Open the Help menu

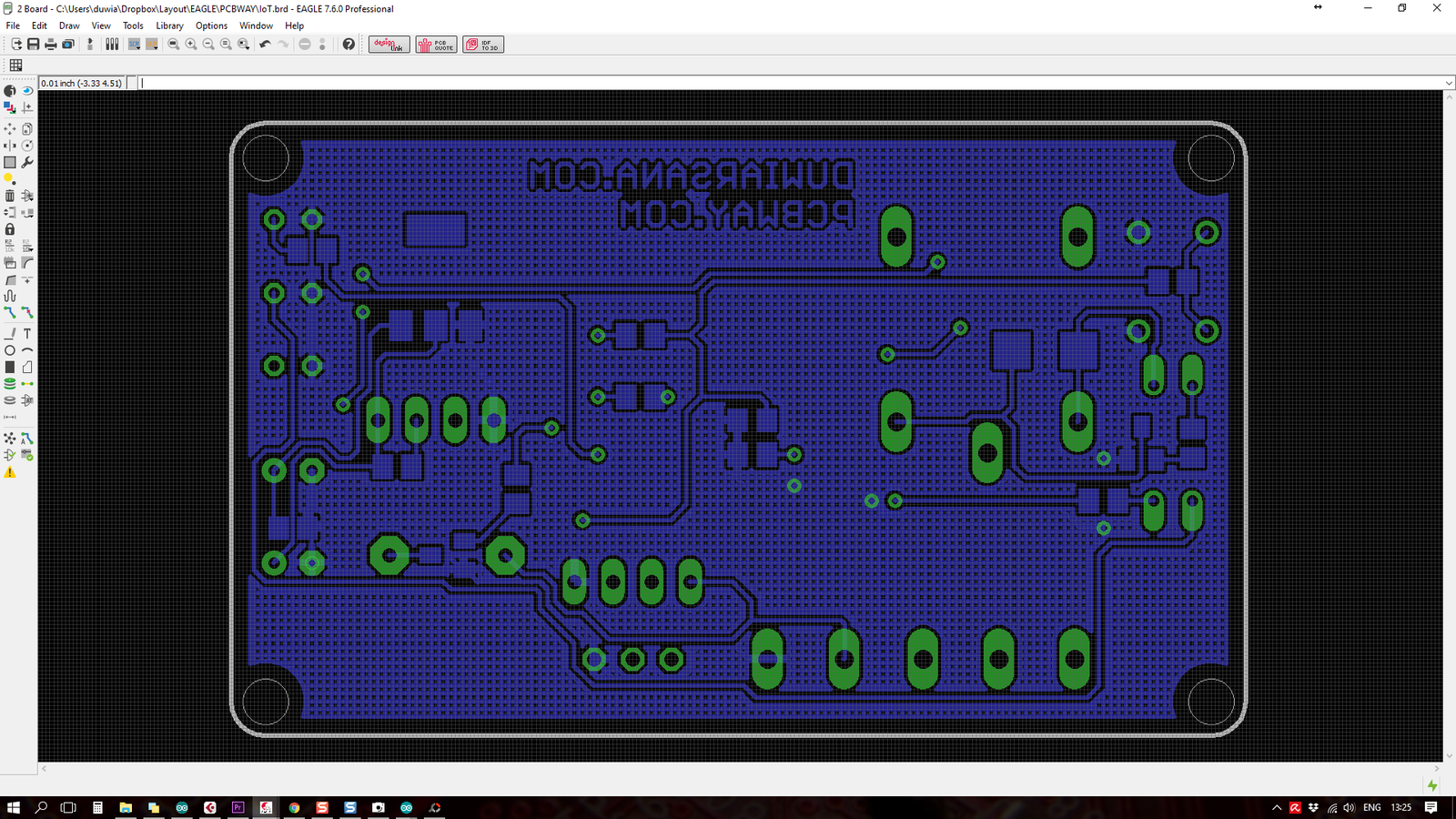point(294,25)
